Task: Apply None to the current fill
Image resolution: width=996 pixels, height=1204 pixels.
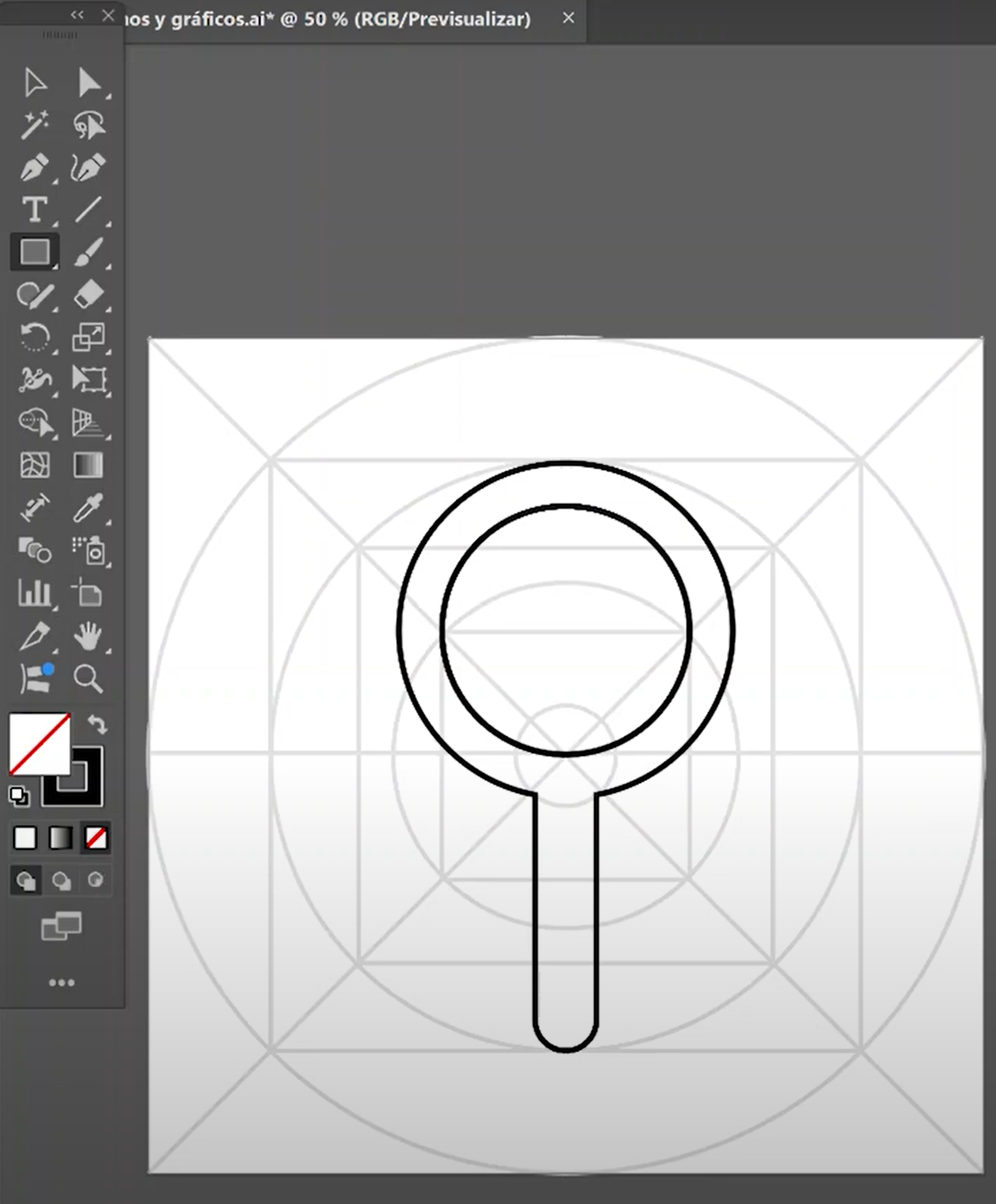Action: (96, 838)
